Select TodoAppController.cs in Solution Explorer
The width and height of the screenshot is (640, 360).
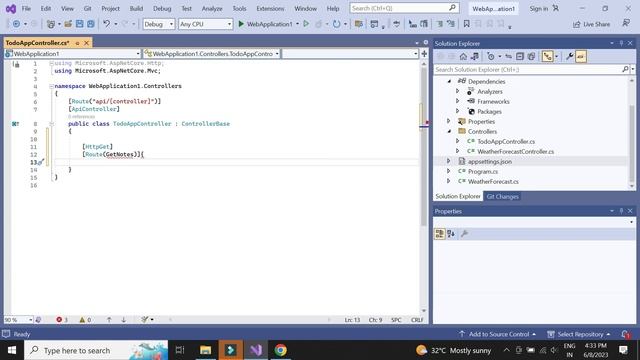coord(506,141)
